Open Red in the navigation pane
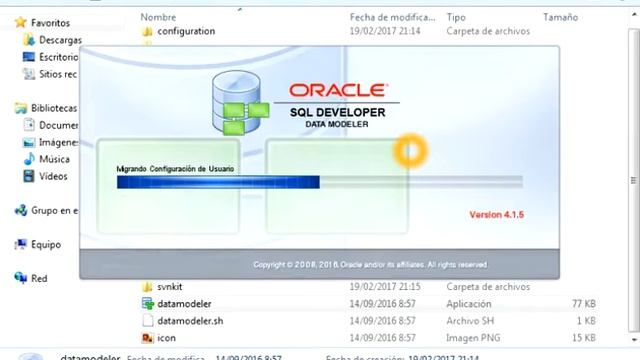This screenshot has height=360, width=640. 39,278
